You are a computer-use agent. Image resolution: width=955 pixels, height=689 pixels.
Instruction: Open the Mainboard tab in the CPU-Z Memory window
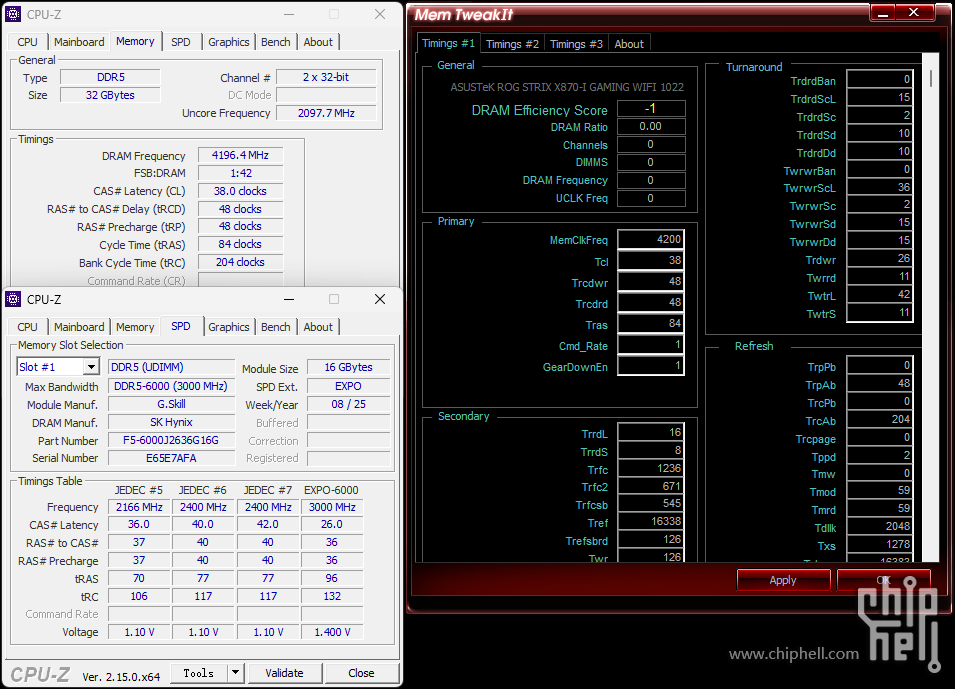[x=79, y=42]
